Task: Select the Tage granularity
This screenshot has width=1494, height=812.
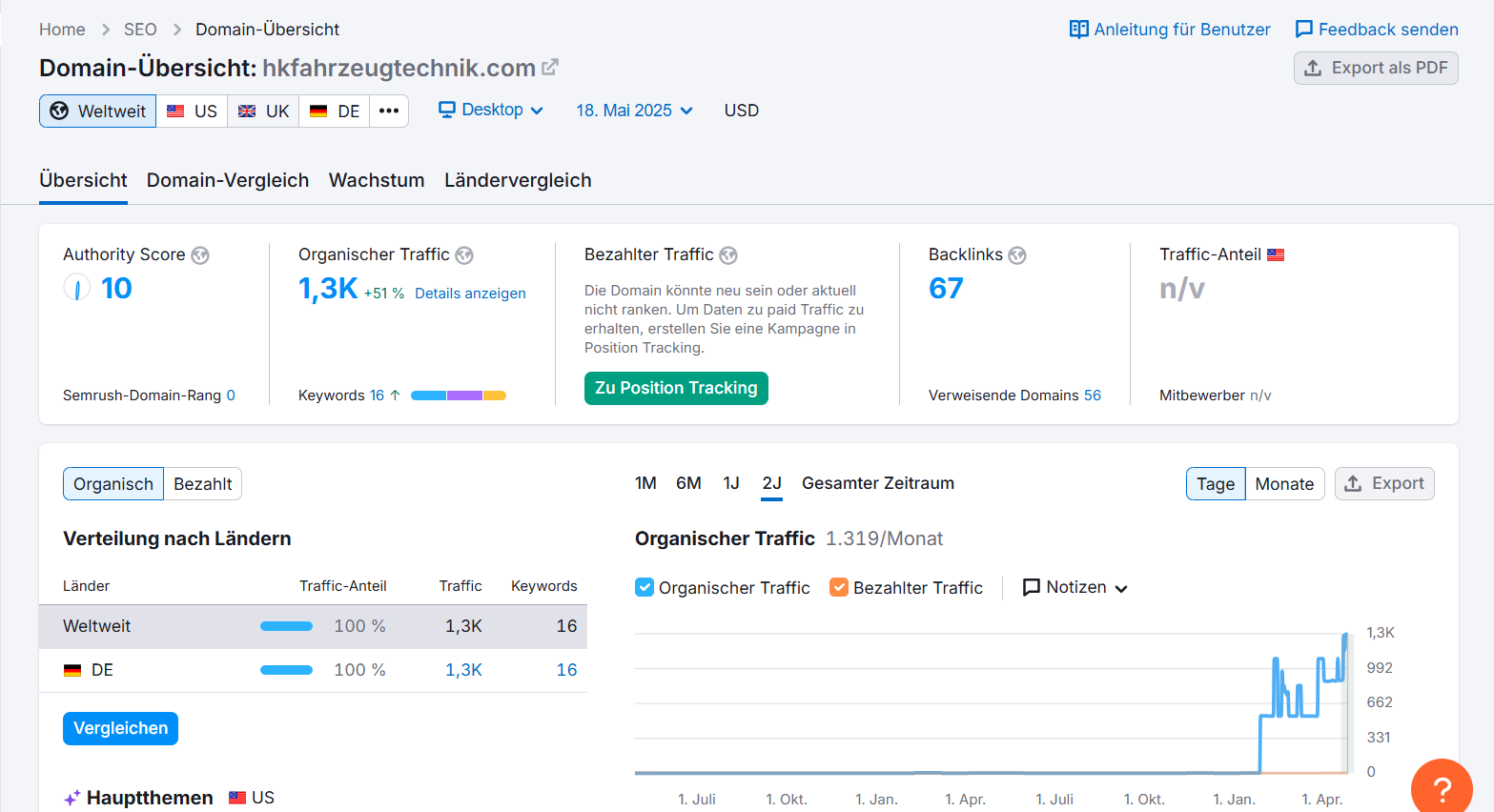Action: 1216,484
